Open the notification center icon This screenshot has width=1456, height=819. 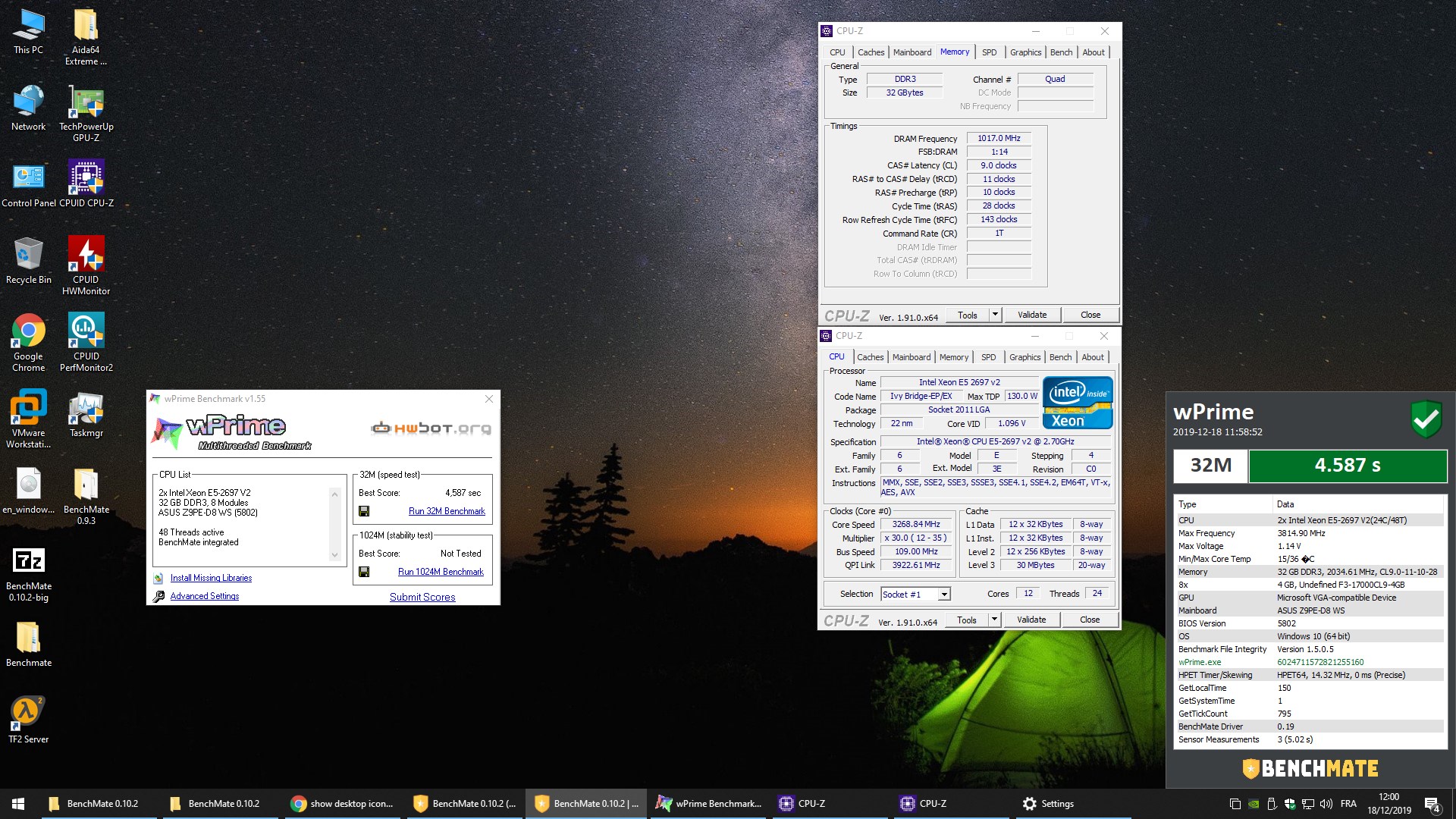[1432, 804]
